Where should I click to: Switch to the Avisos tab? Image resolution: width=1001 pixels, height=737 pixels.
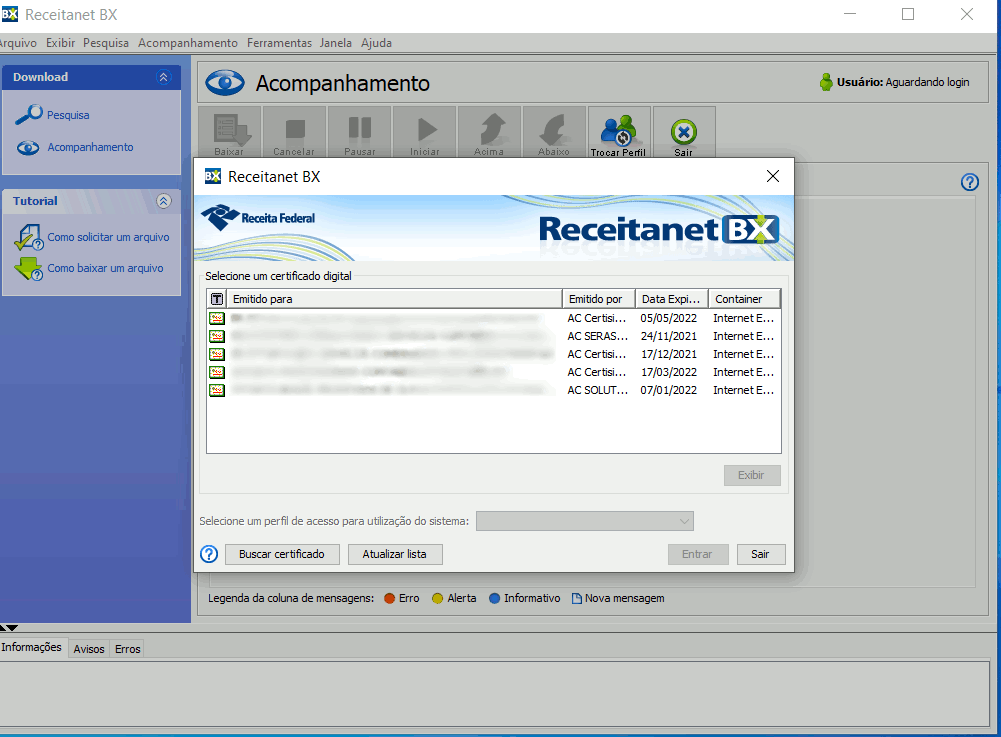coord(89,649)
